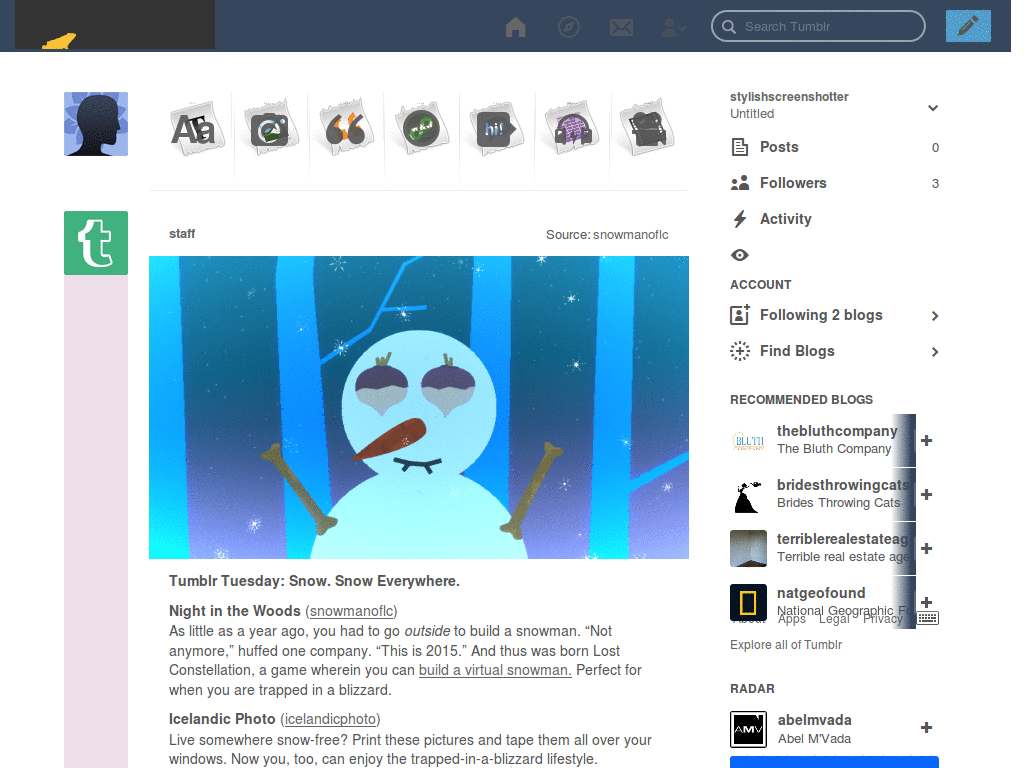
Task: Open the snowmanoflc link in post text
Action: tap(351, 611)
